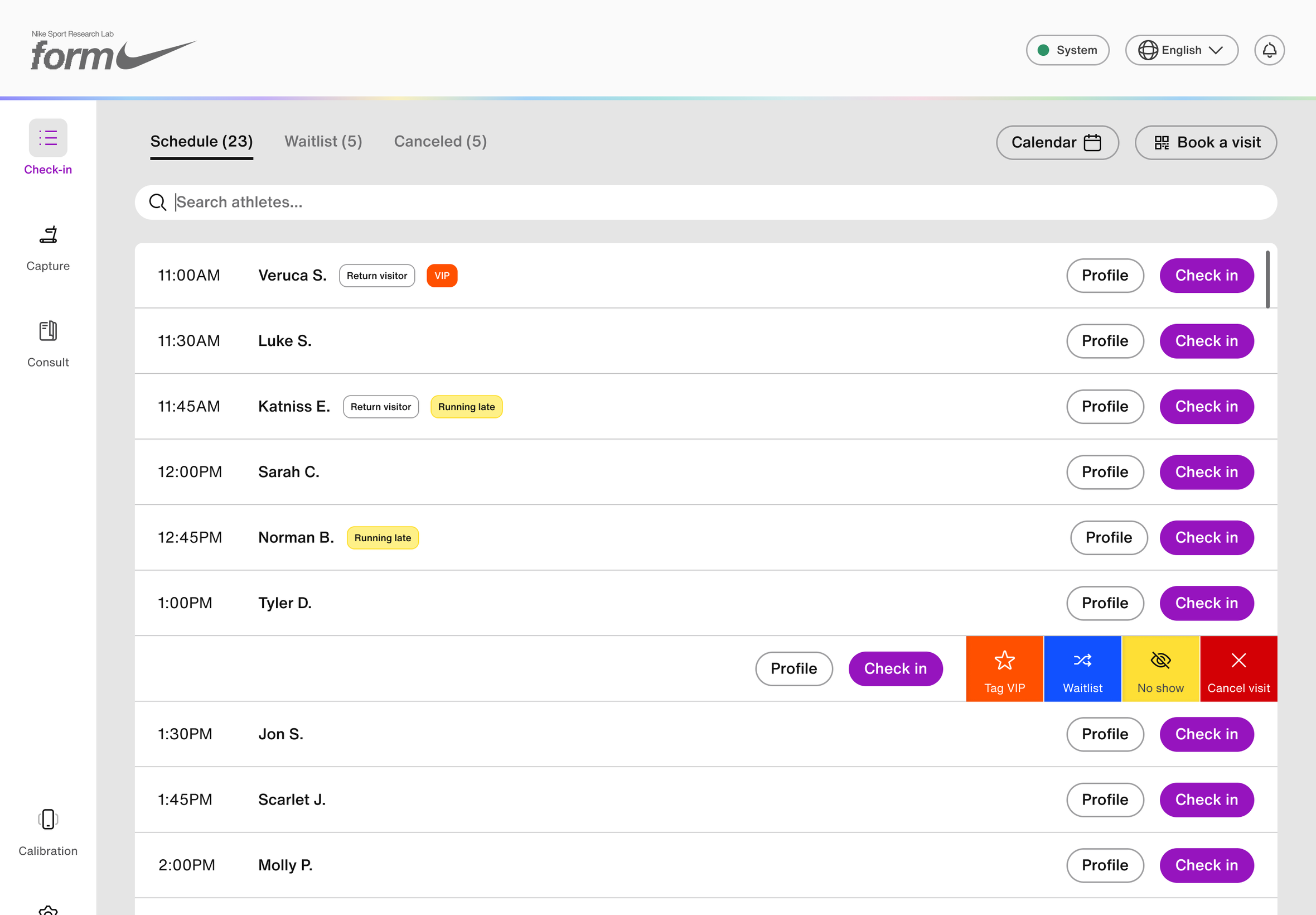Select the 2:00PM time for Molly P.
The image size is (1316, 915).
tap(186, 865)
